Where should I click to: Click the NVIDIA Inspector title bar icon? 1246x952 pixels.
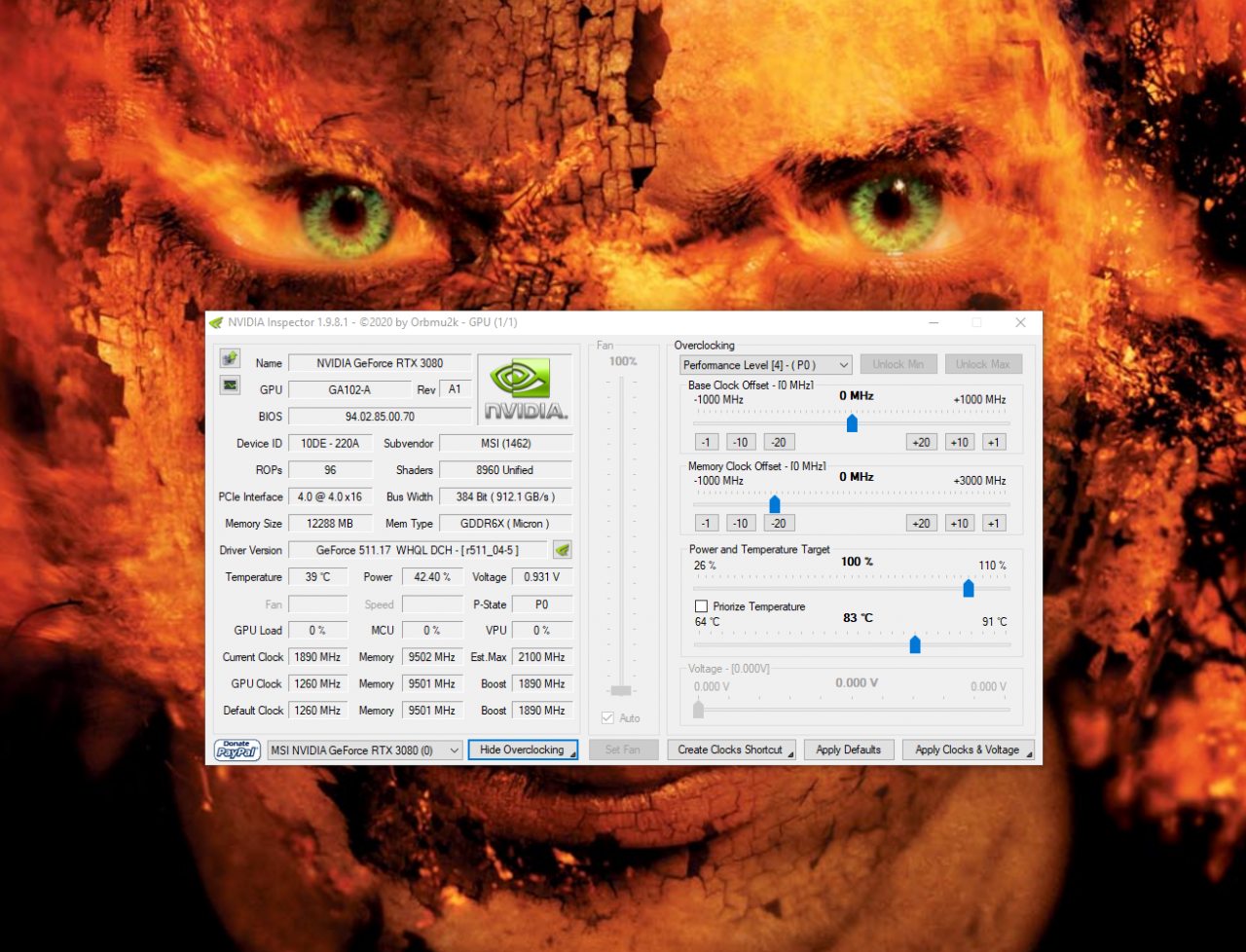pos(217,322)
